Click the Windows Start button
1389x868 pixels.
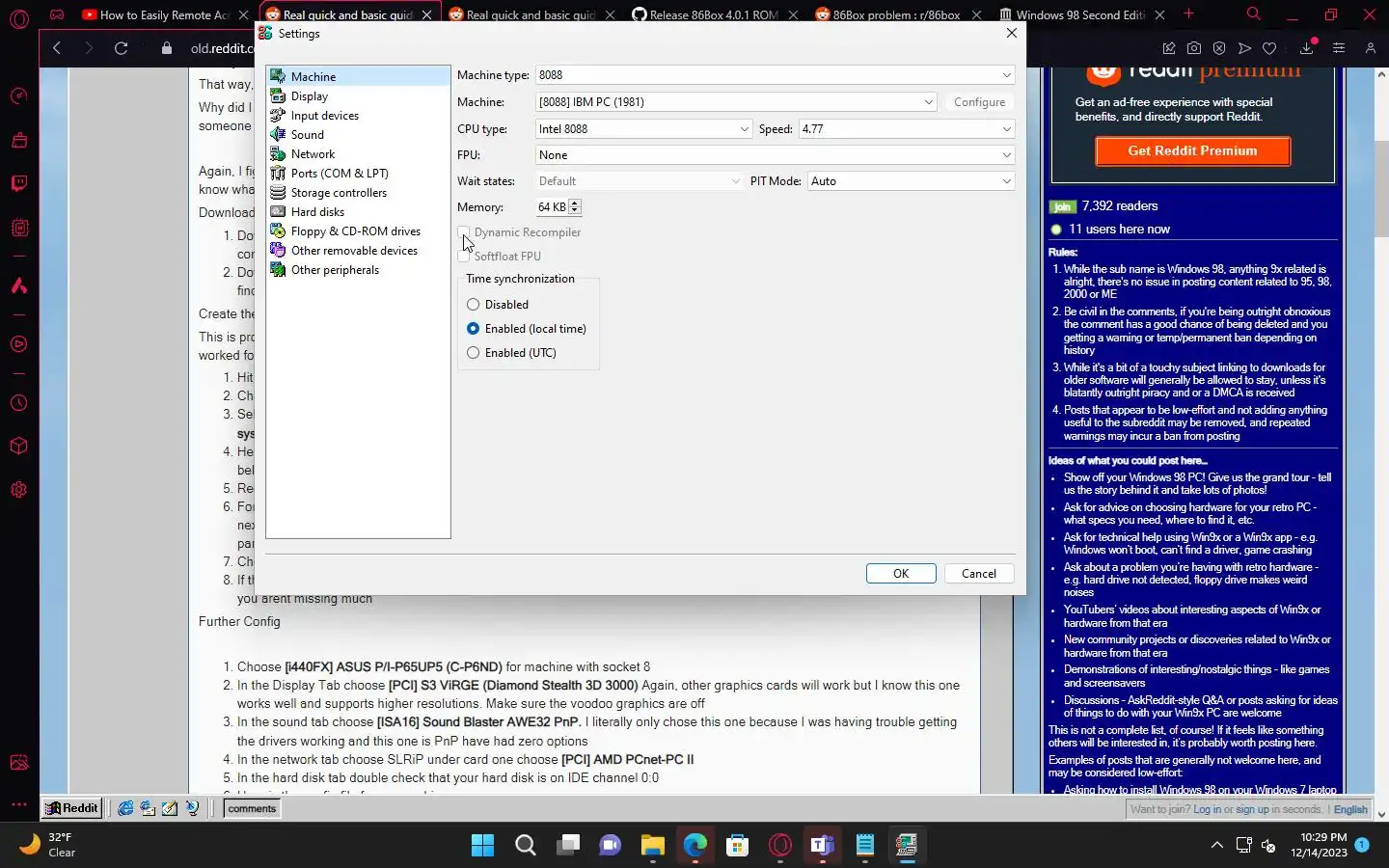(x=482, y=846)
